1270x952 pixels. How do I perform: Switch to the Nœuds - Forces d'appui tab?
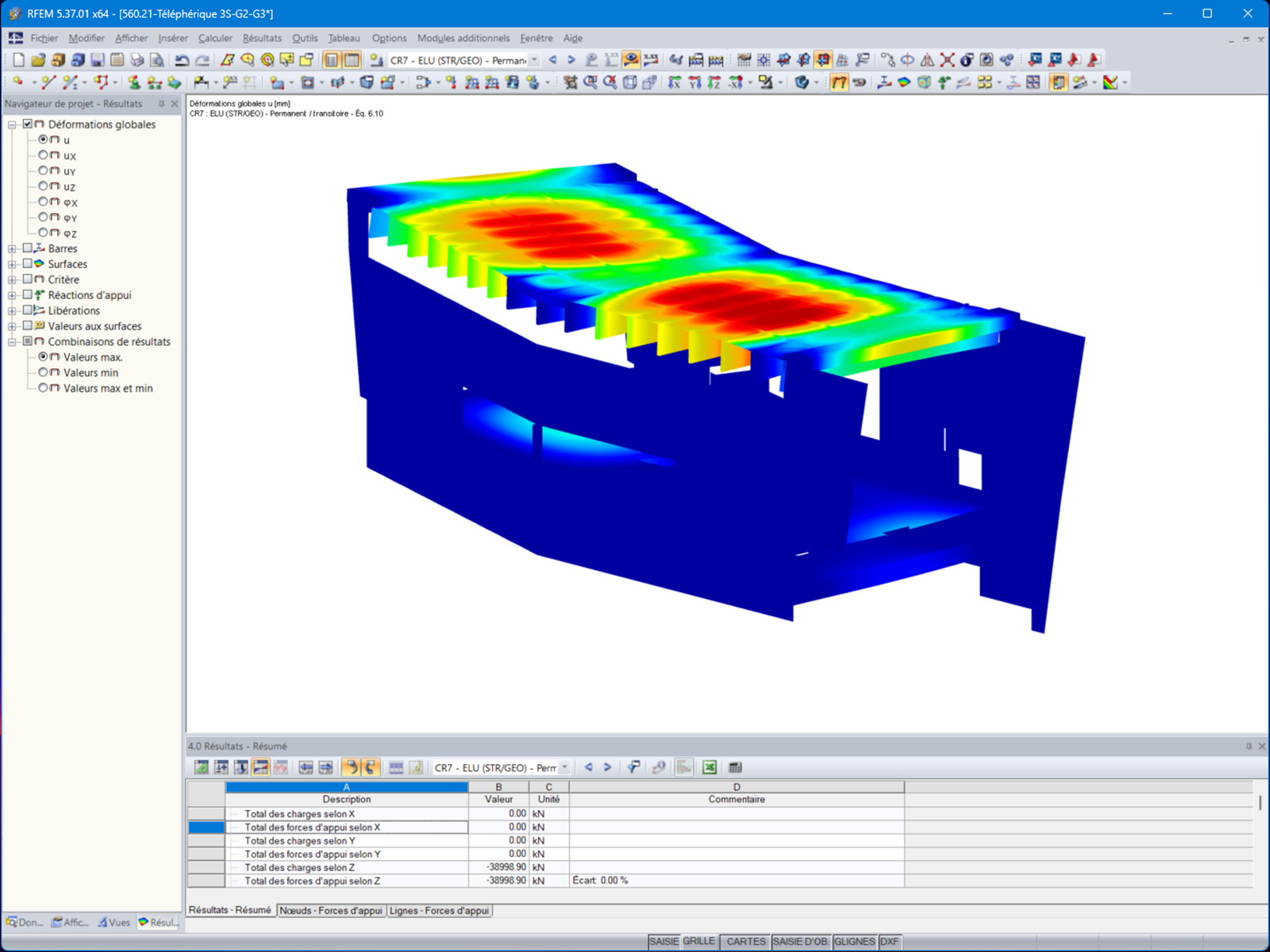[331, 910]
